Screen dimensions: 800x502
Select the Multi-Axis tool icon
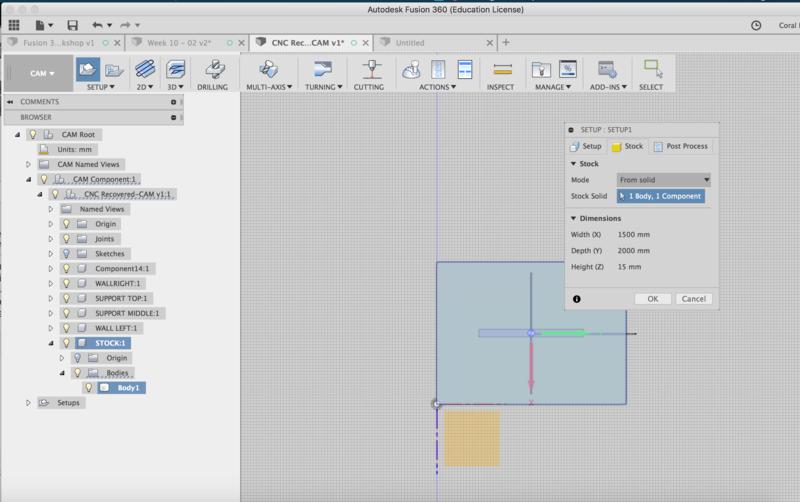[x=269, y=69]
